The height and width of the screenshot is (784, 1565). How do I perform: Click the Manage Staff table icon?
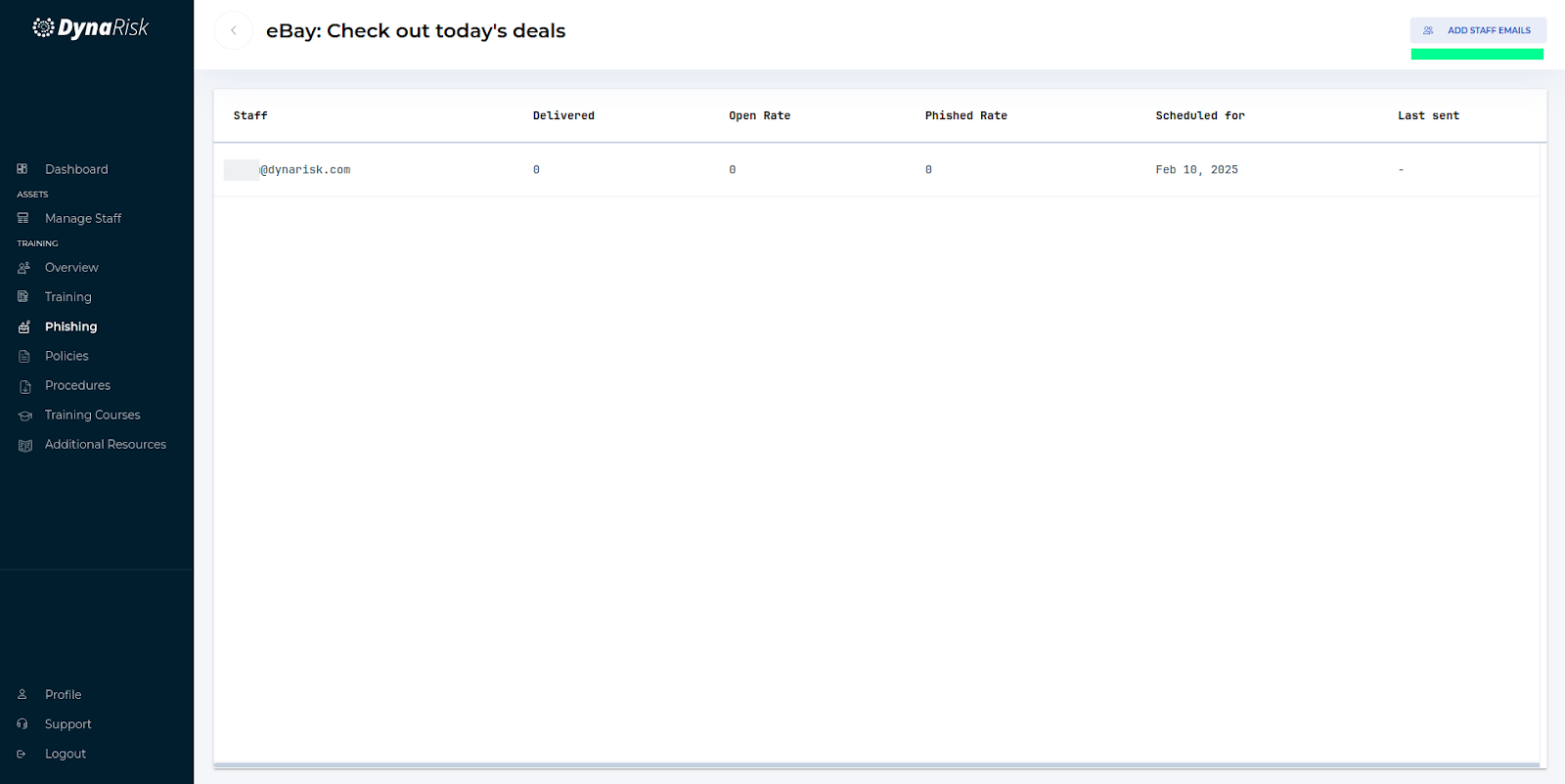point(22,218)
